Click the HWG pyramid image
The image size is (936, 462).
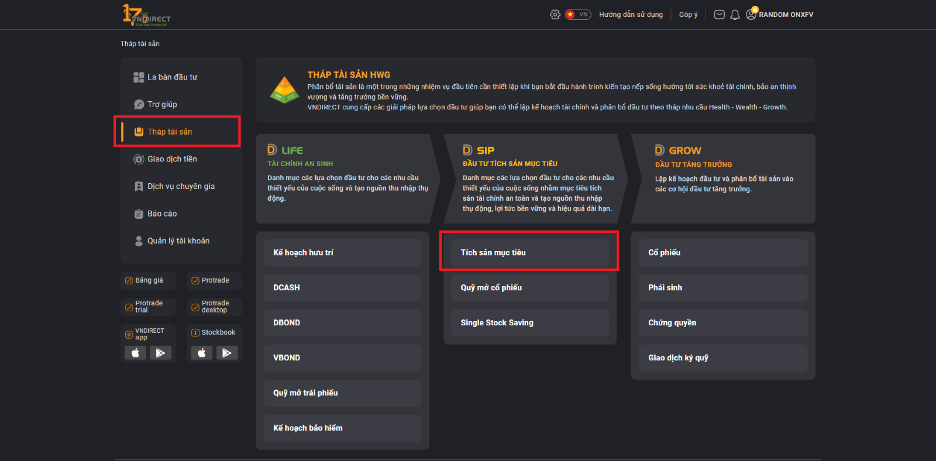point(284,88)
